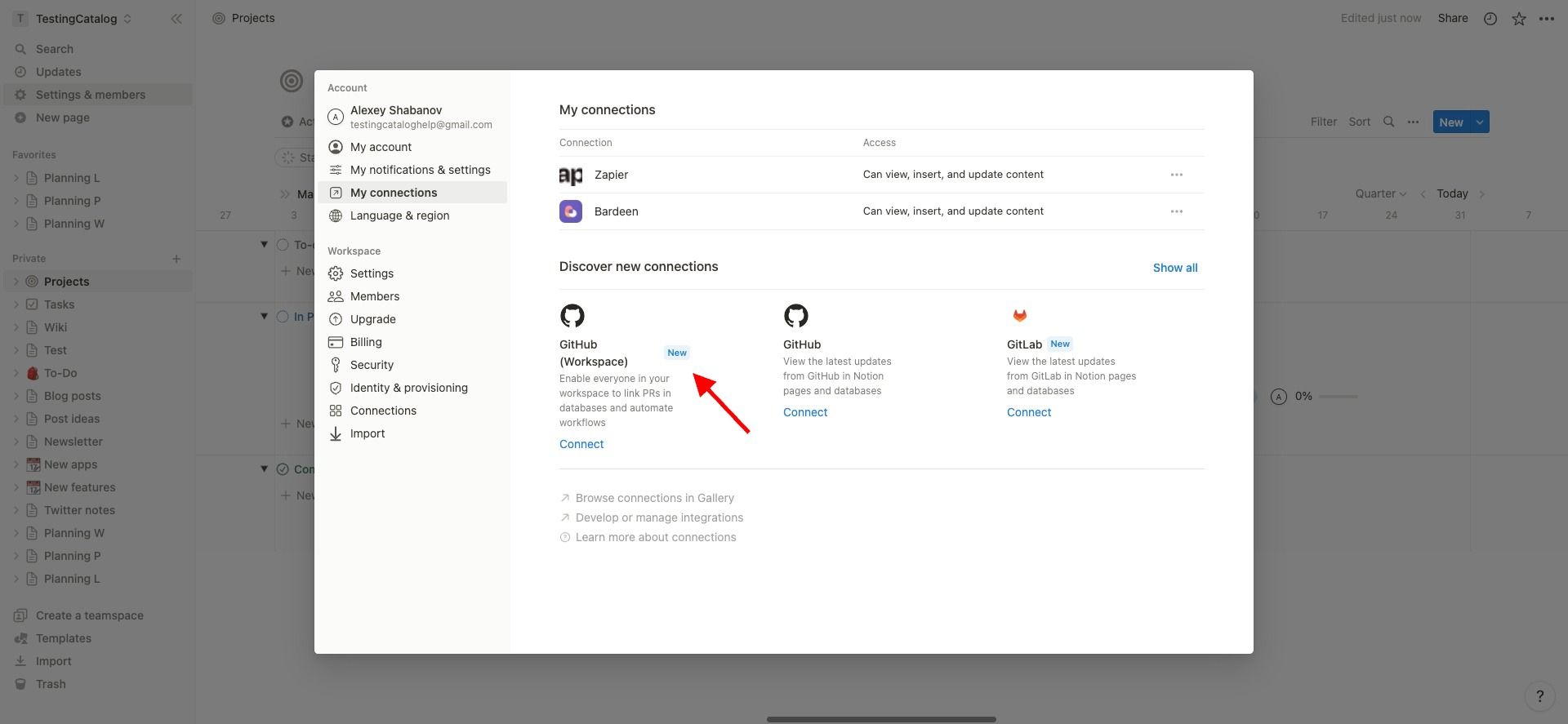This screenshot has height=724, width=1568.
Task: Open Settings & members in sidebar
Action: coord(98,95)
